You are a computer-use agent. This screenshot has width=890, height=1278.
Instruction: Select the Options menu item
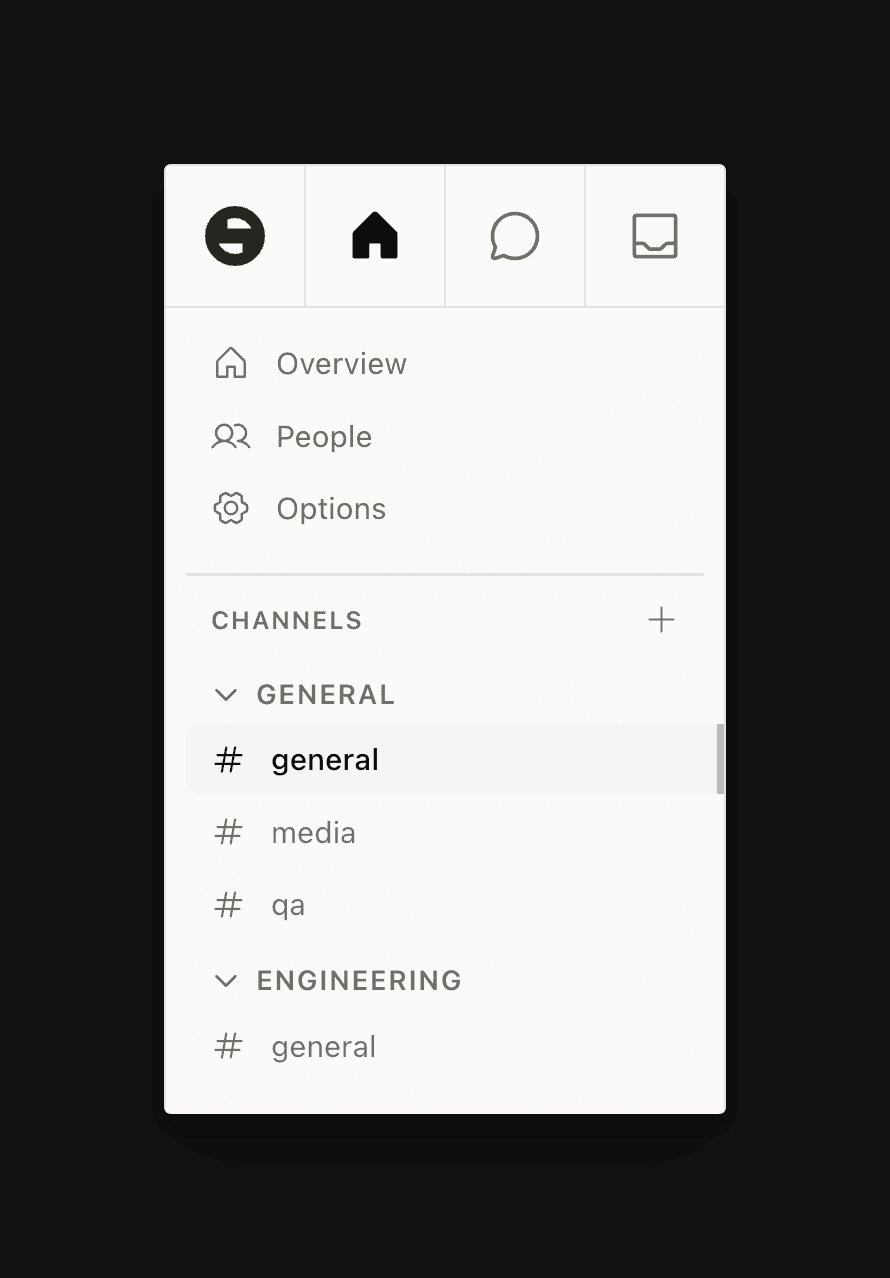point(330,508)
